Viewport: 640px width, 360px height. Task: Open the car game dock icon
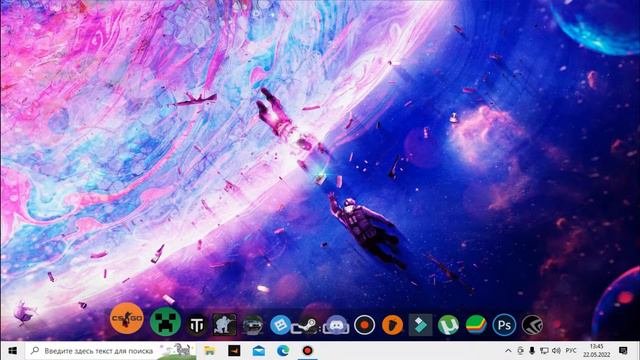click(252, 325)
